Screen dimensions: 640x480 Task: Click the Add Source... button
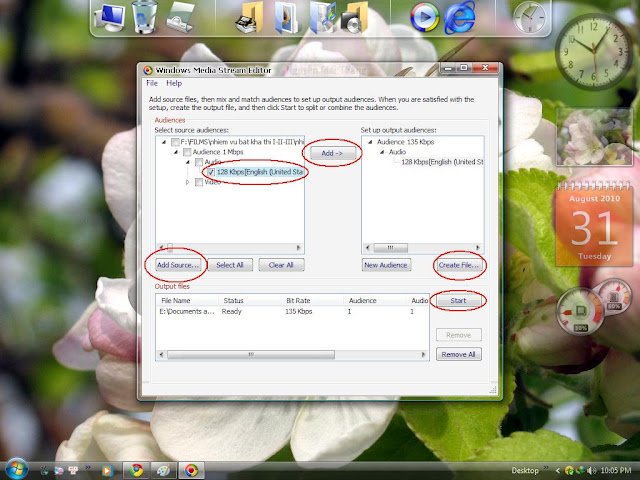coord(178,265)
